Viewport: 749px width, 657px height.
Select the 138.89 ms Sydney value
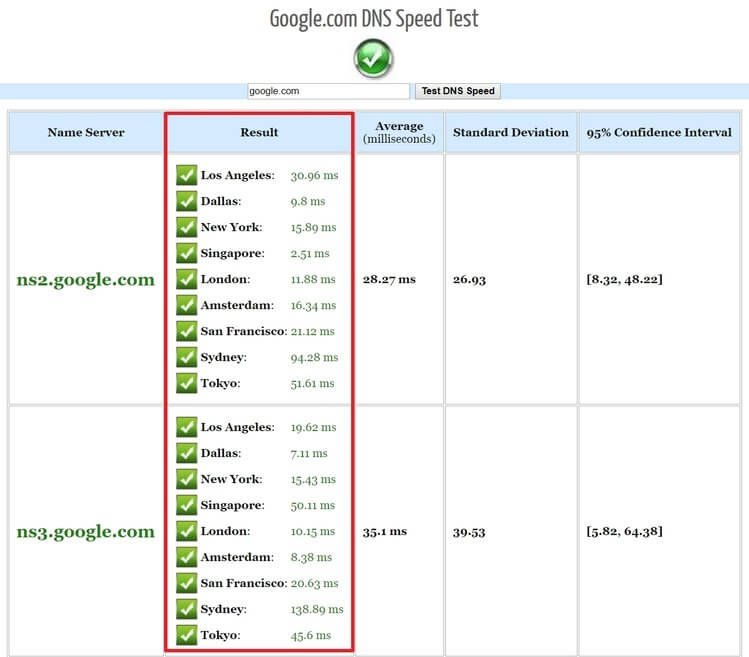pyautogui.click(x=317, y=609)
